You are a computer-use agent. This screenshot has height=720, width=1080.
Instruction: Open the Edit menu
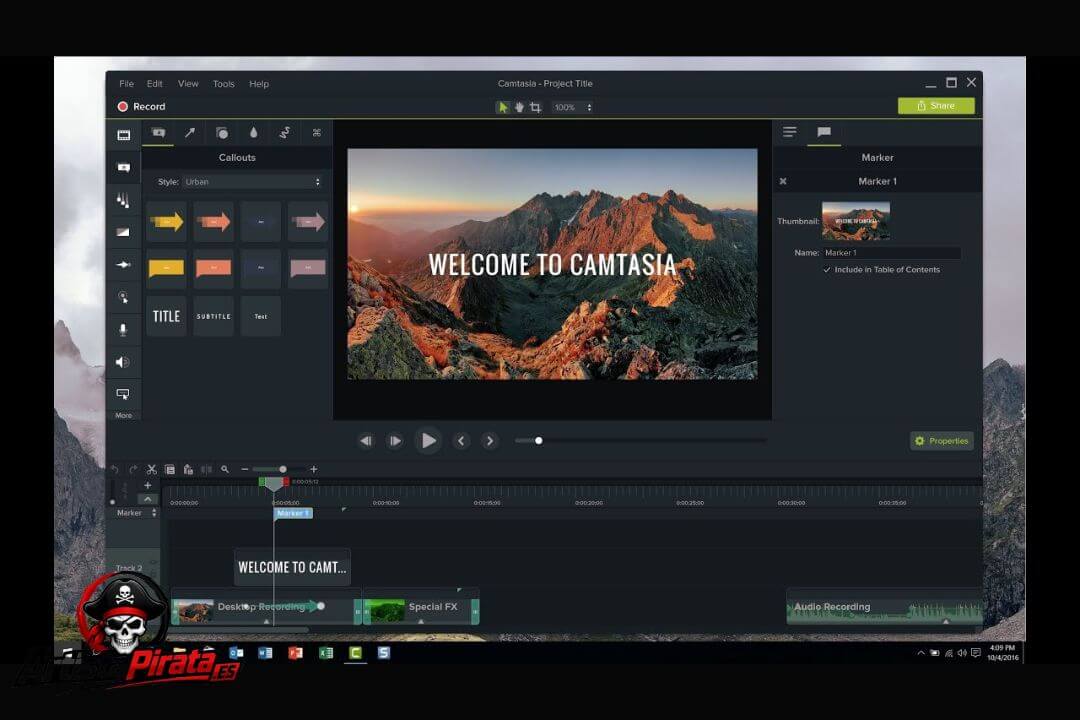click(154, 83)
